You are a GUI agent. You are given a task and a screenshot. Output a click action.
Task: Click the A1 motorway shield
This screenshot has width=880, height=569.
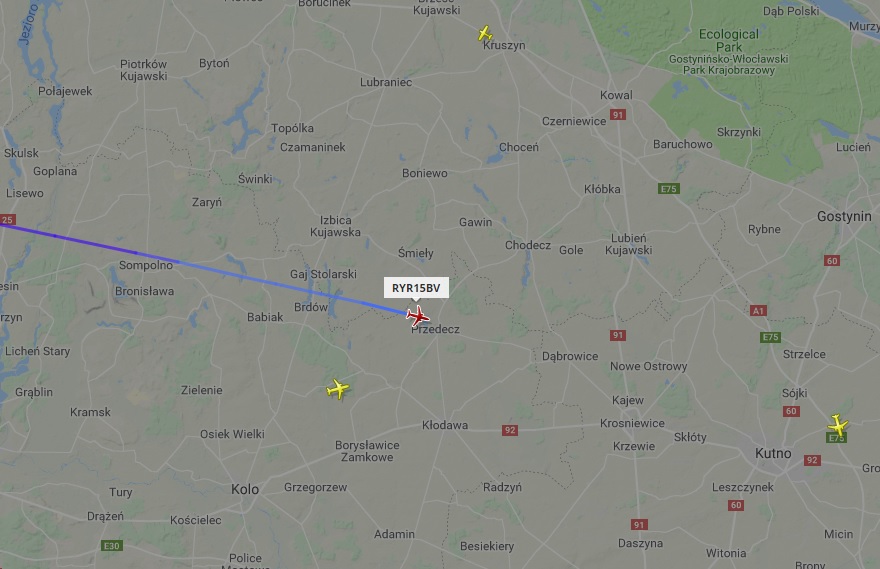point(758,310)
